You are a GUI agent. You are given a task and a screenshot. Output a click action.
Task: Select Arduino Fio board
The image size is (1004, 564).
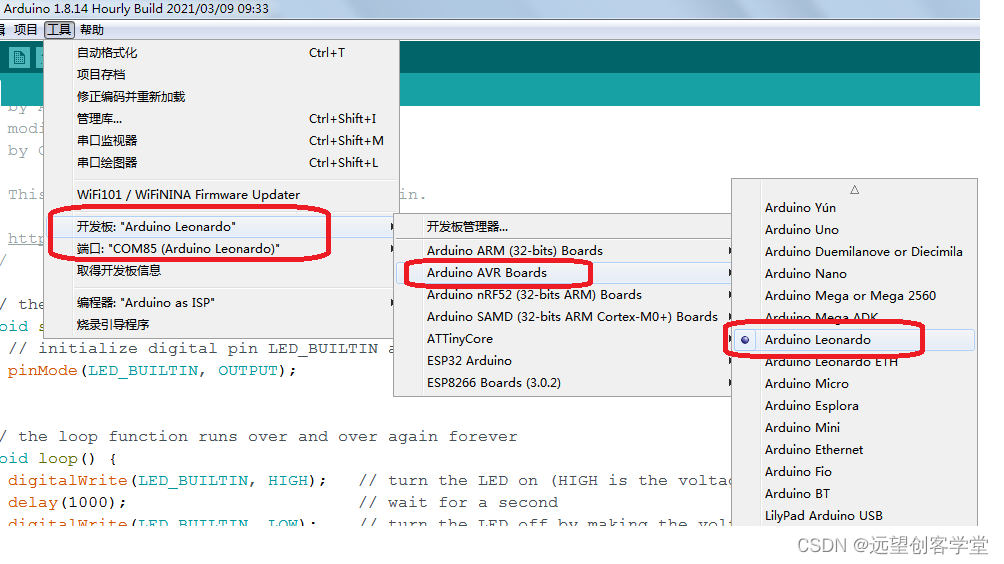pos(854,472)
